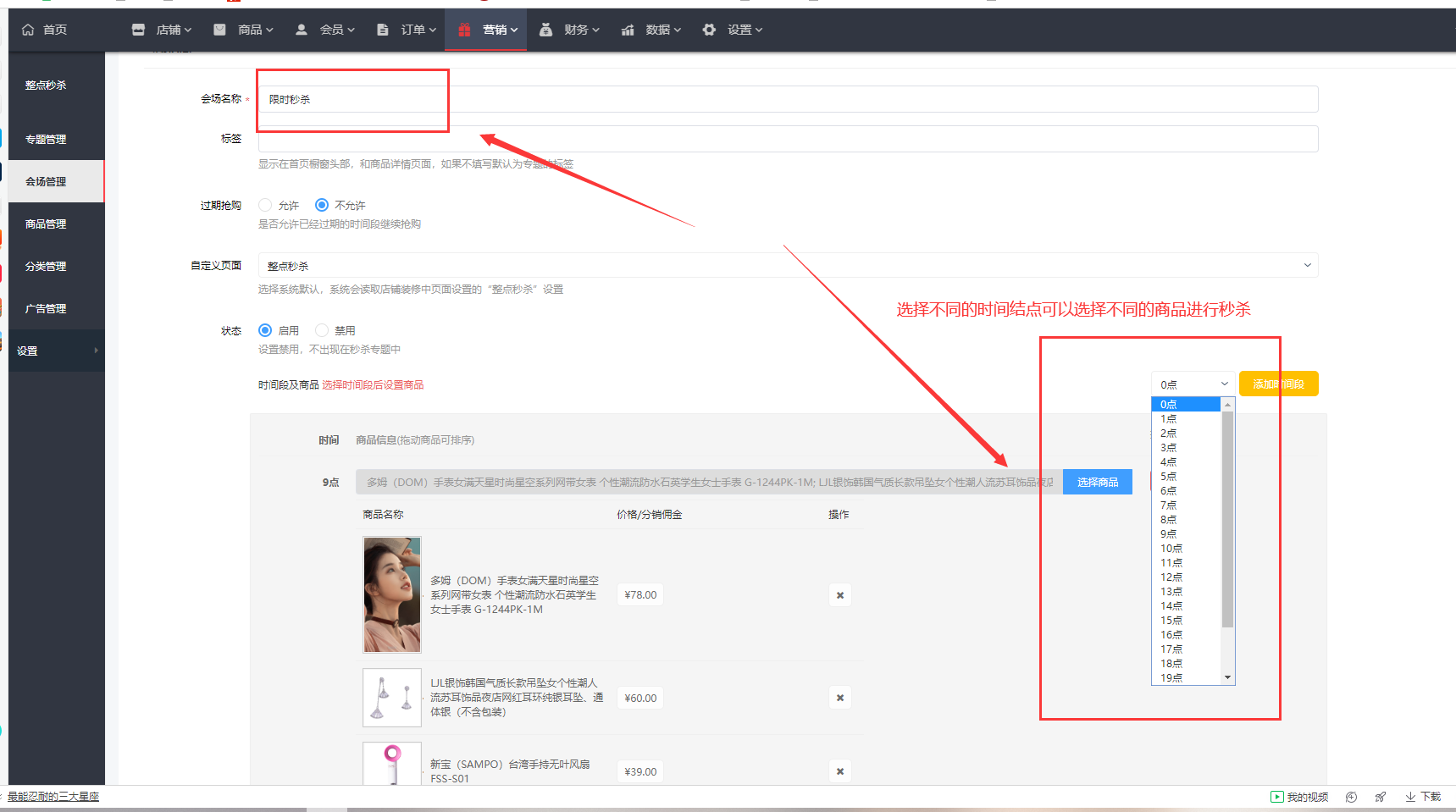Choose 0点 in the time list
The image size is (1456, 812).
1186,405
